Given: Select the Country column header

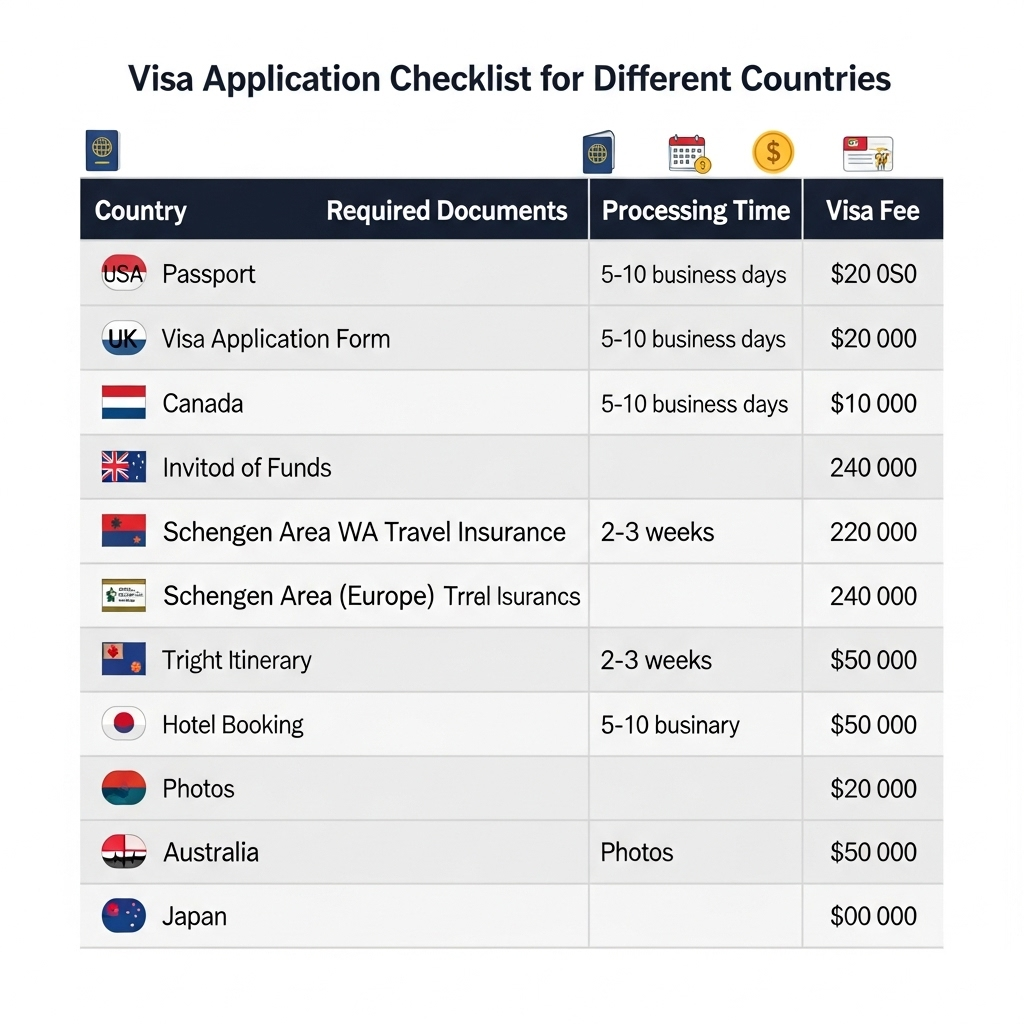Looking at the screenshot, I should click(140, 211).
